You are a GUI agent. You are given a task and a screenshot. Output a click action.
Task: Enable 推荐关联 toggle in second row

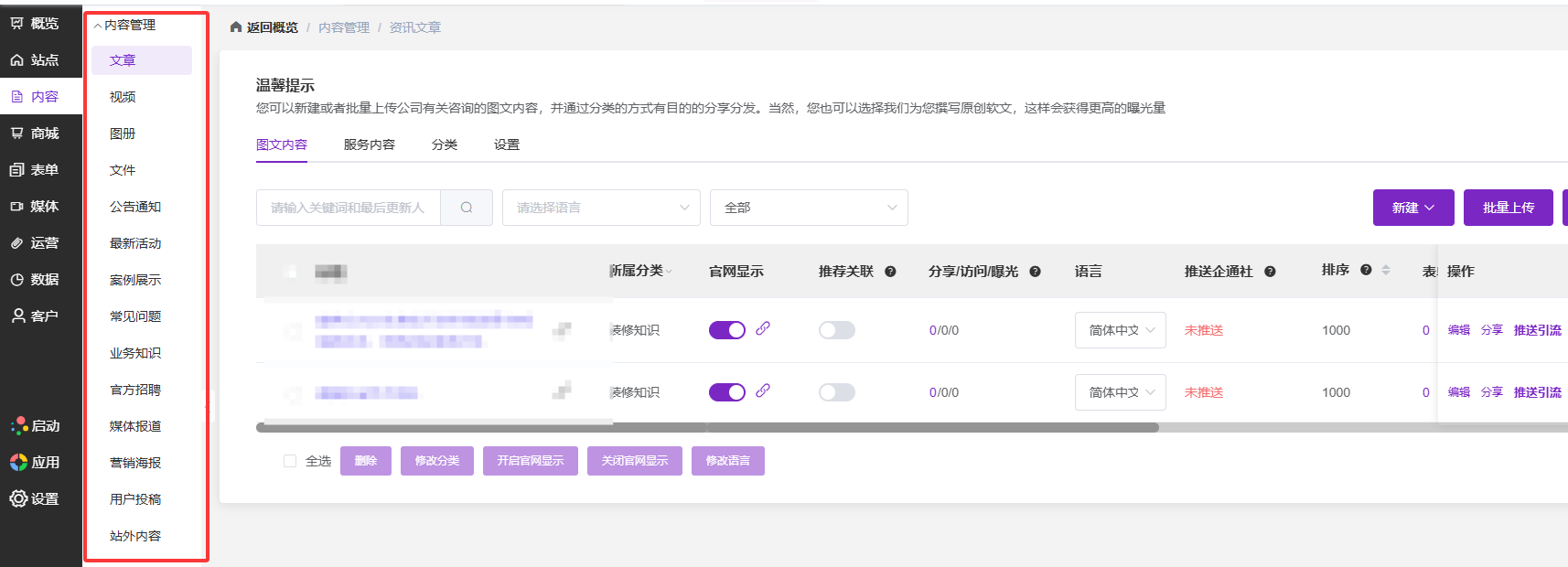pyautogui.click(x=836, y=392)
